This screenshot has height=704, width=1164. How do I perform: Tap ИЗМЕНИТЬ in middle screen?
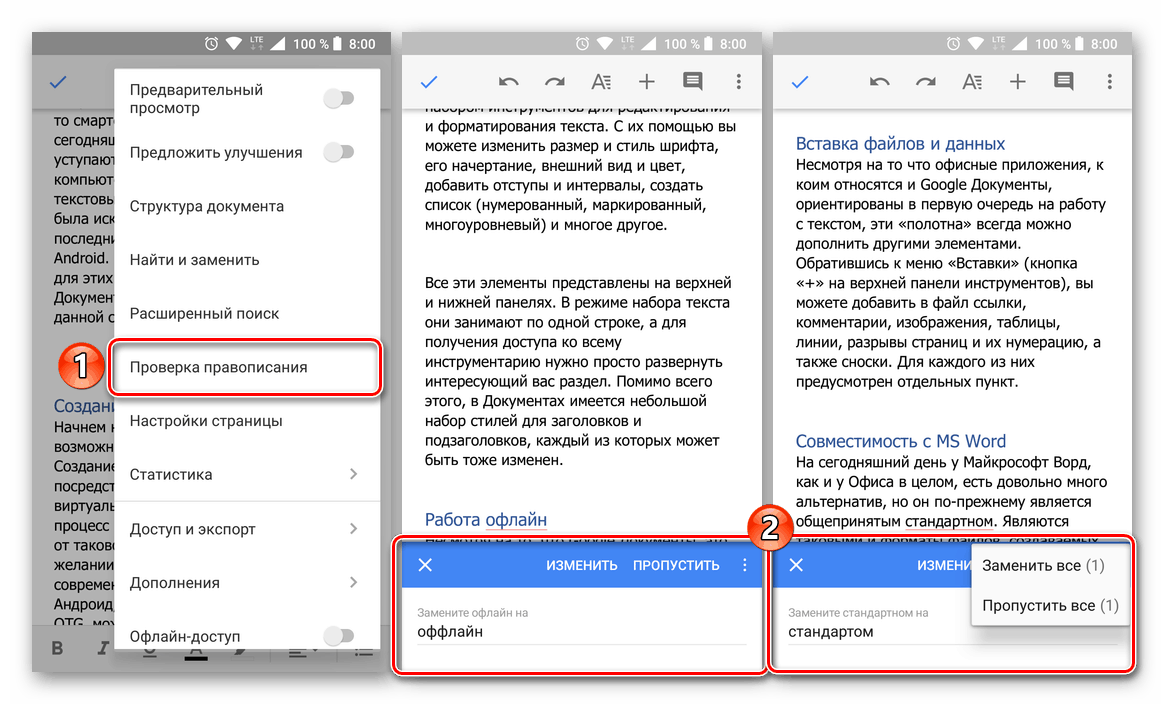pos(582,565)
